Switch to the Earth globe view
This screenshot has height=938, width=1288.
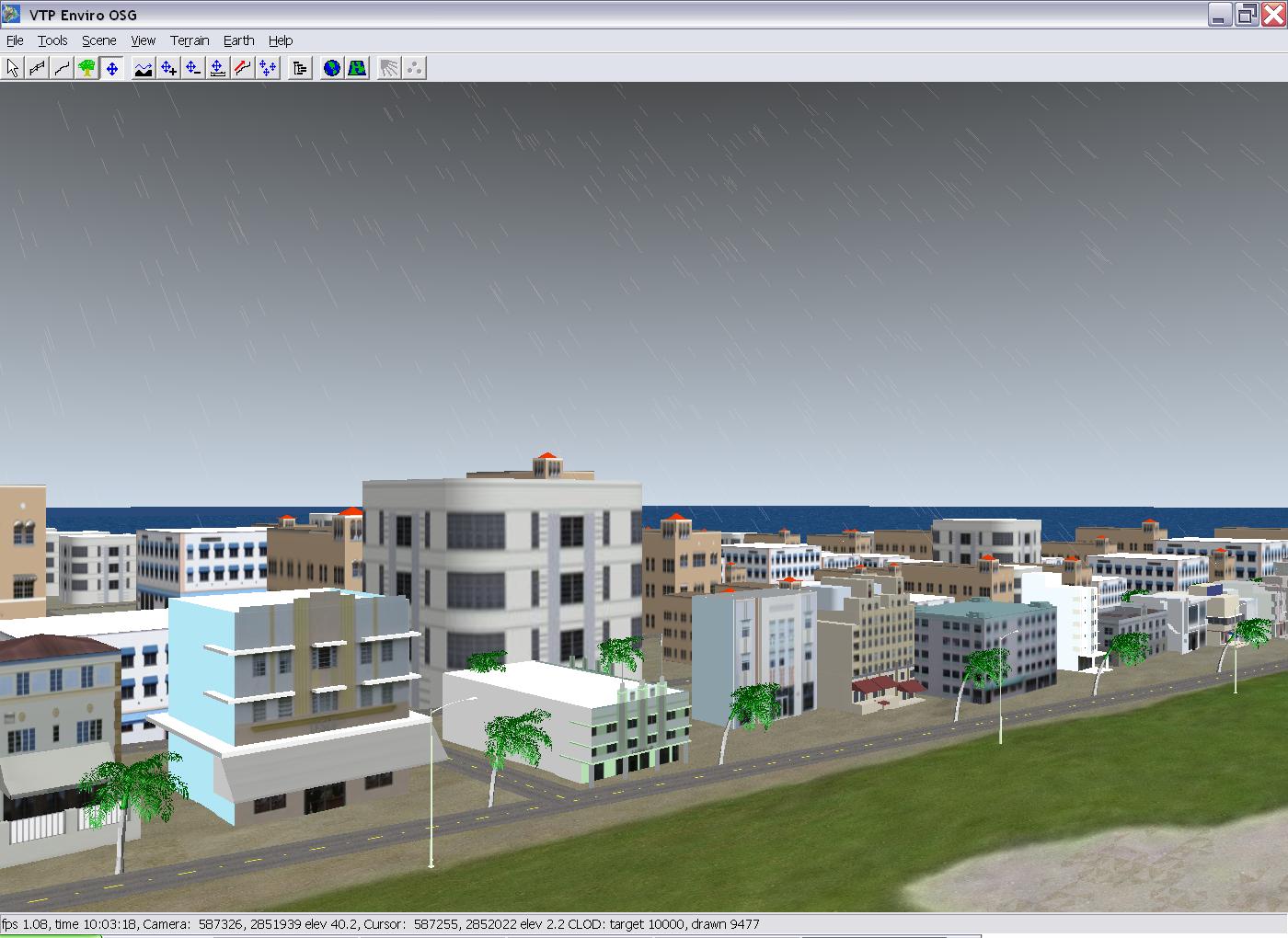[x=331, y=68]
